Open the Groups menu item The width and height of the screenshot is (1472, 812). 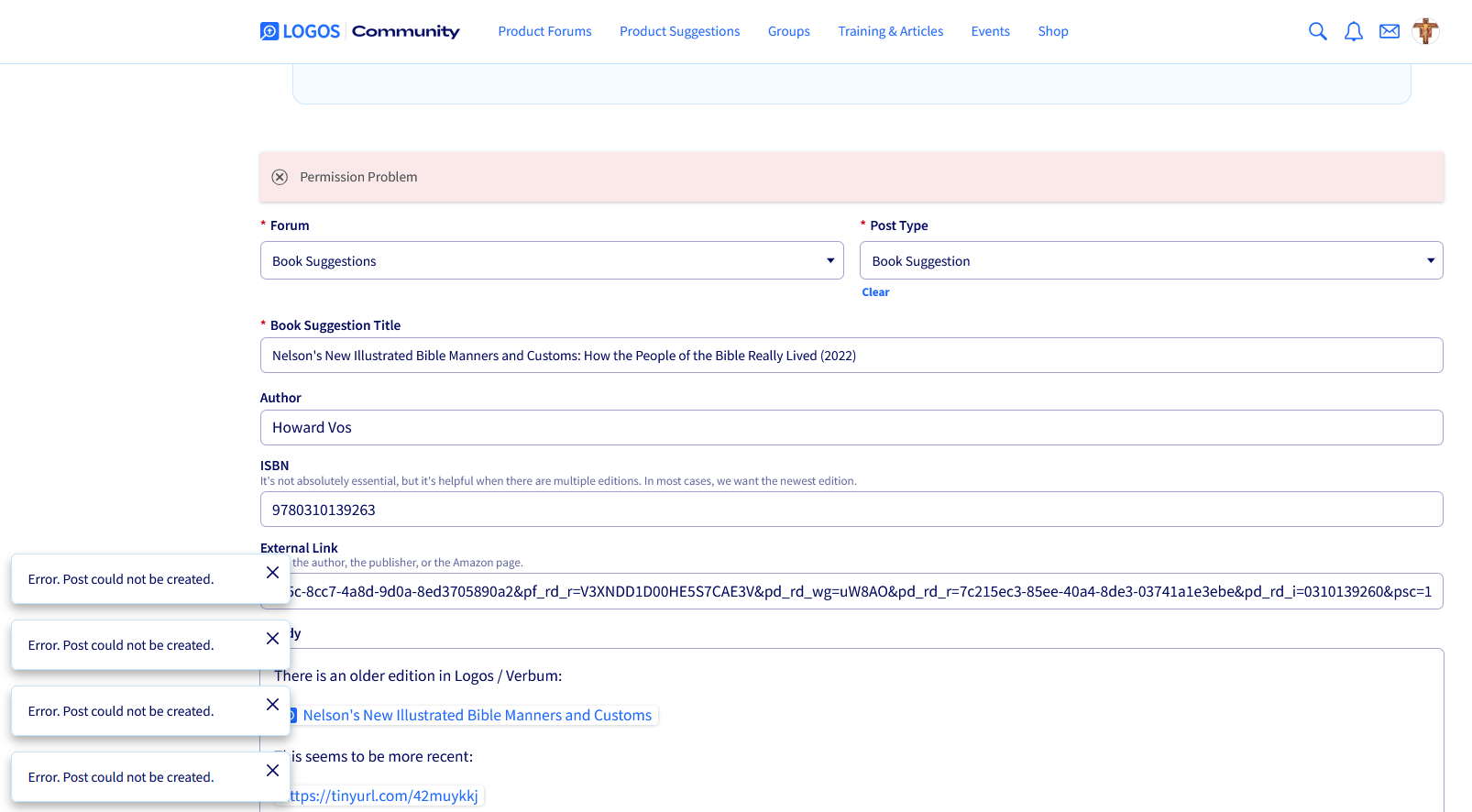tap(788, 31)
